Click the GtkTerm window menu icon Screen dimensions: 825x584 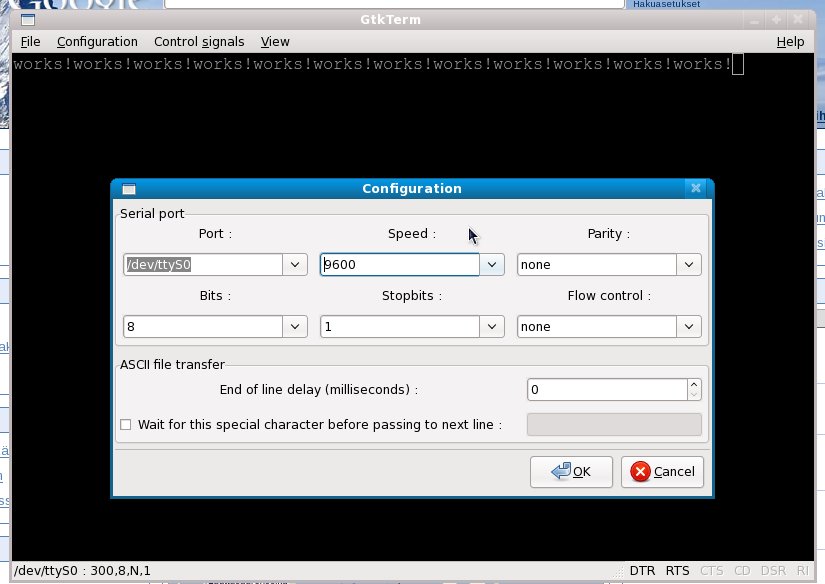(28, 20)
